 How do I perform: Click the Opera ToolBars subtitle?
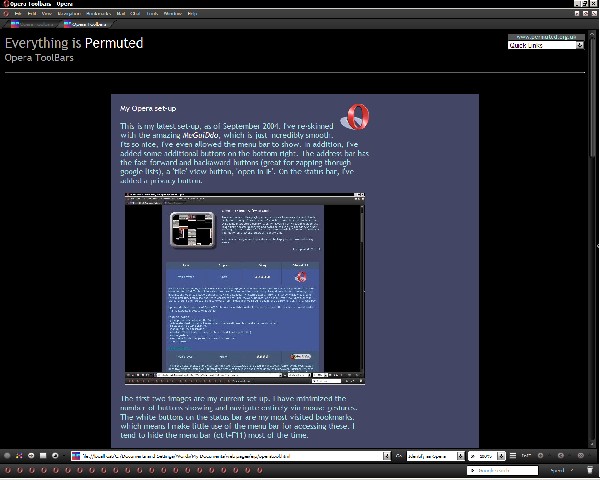tap(39, 58)
